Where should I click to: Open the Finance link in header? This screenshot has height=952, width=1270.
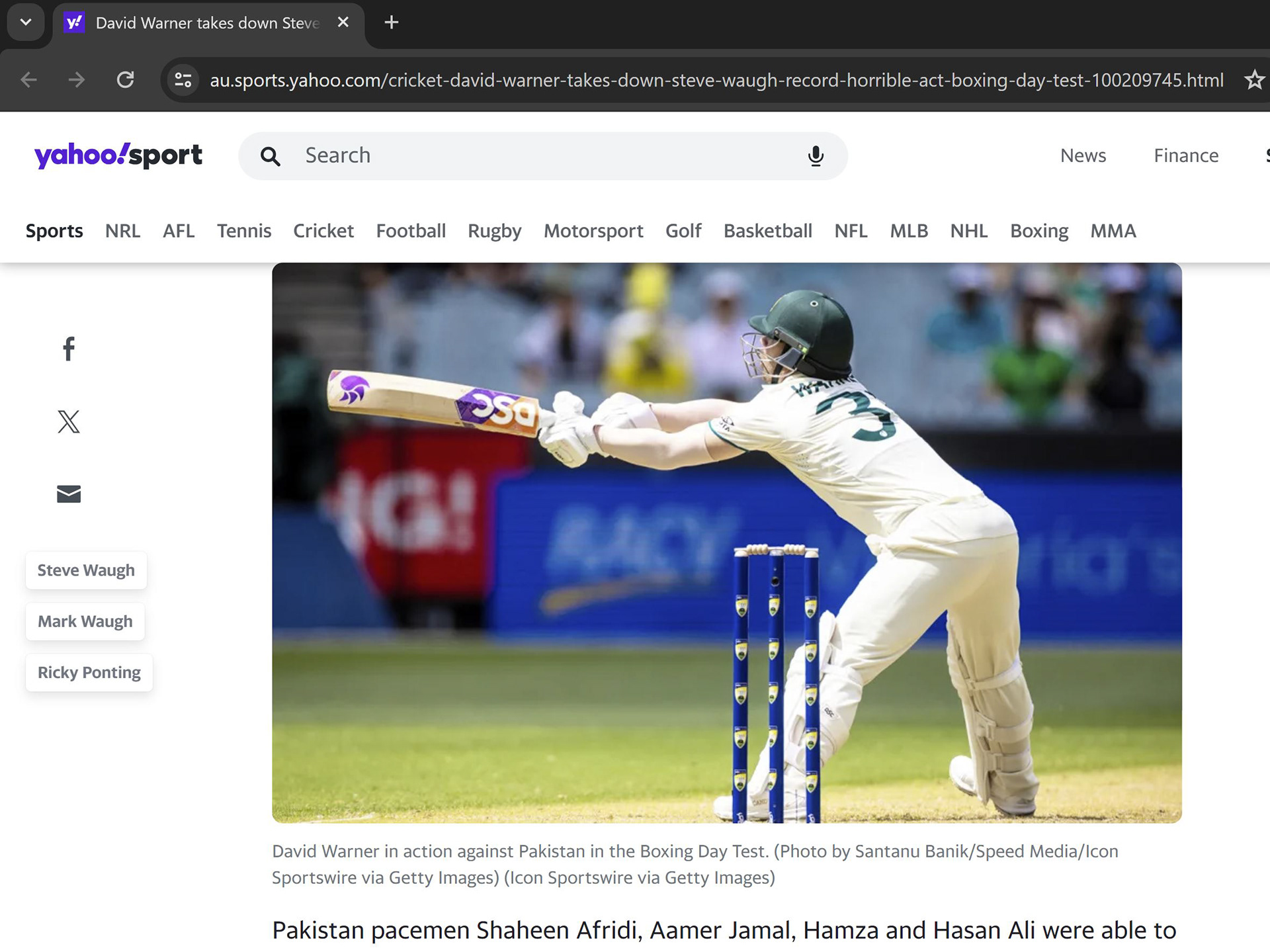[x=1186, y=155]
